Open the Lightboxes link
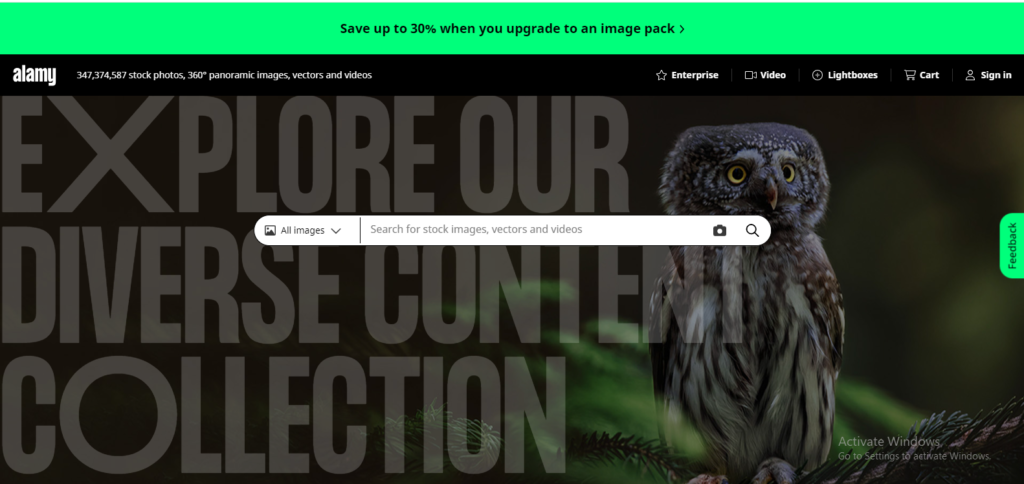This screenshot has width=1024, height=484. pos(845,75)
